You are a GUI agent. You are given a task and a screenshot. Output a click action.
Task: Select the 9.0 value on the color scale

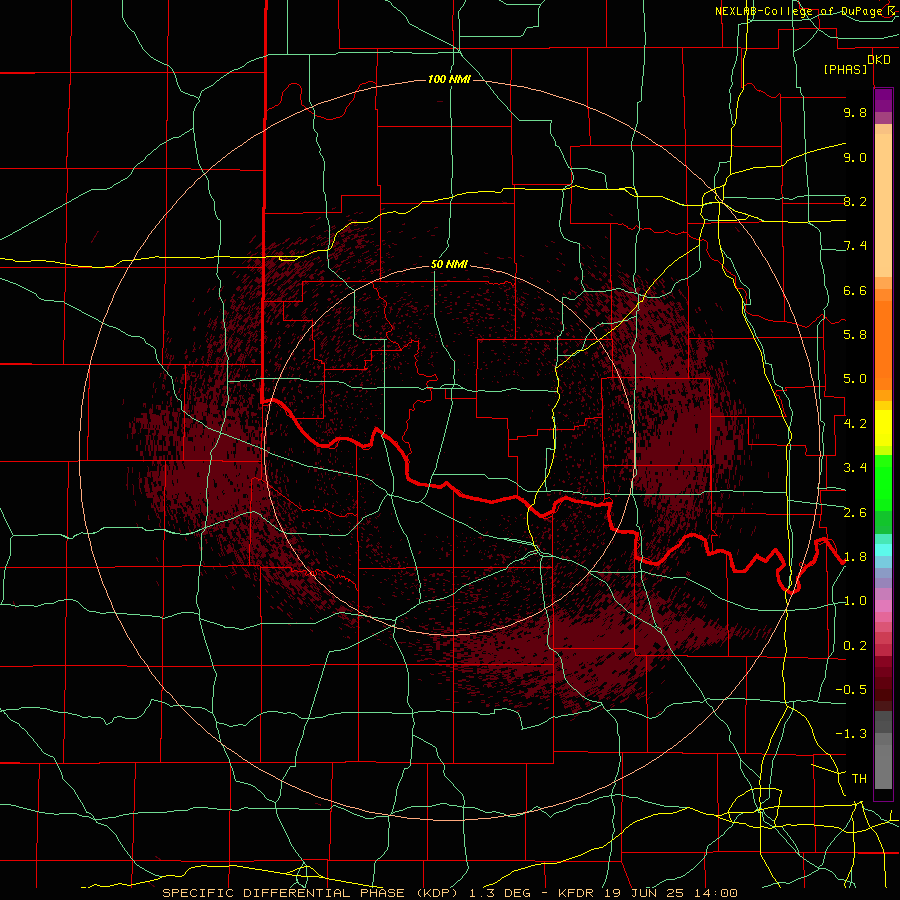855,157
